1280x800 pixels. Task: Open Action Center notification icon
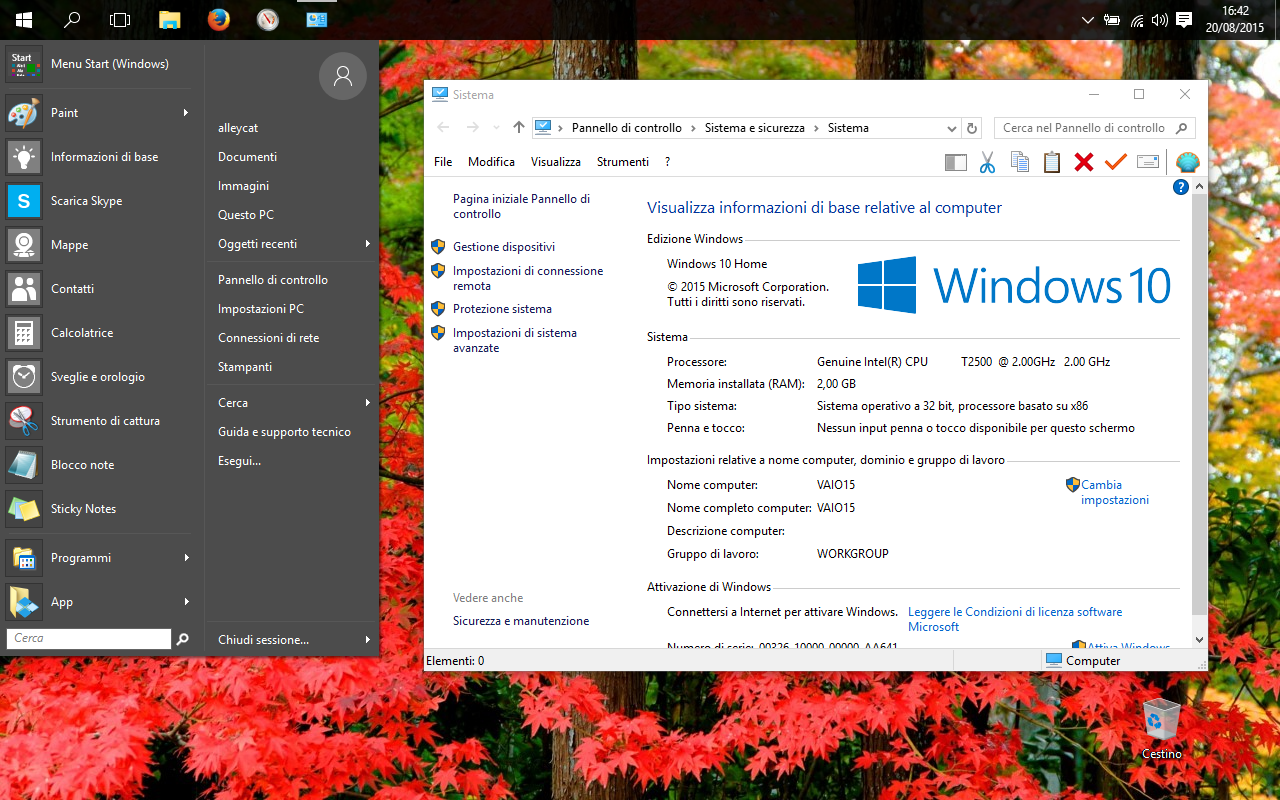[x=1184, y=20]
